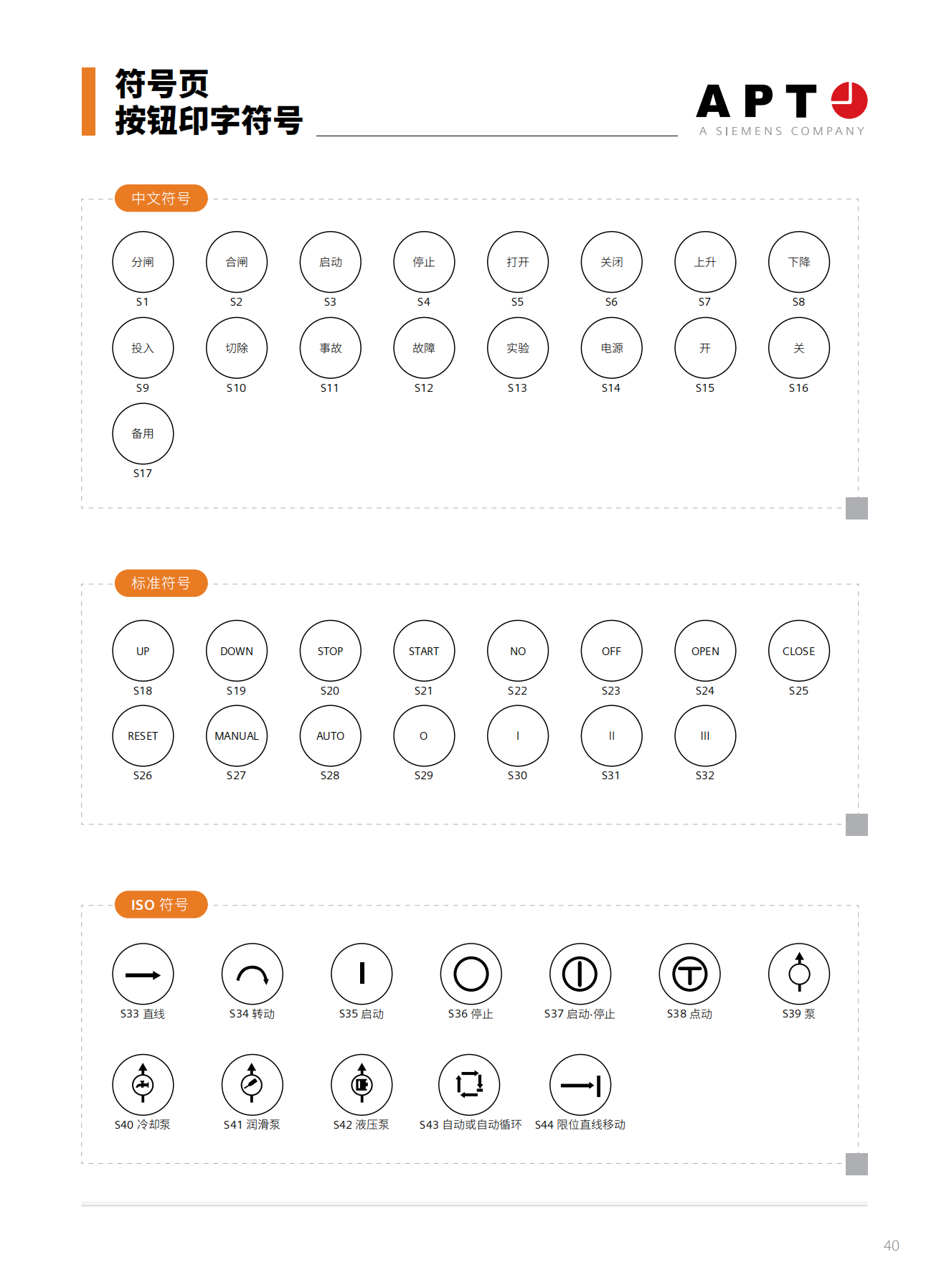This screenshot has height=1288, width=949.
Task: Click the CLOSE button symbol S25
Action: coord(798,650)
